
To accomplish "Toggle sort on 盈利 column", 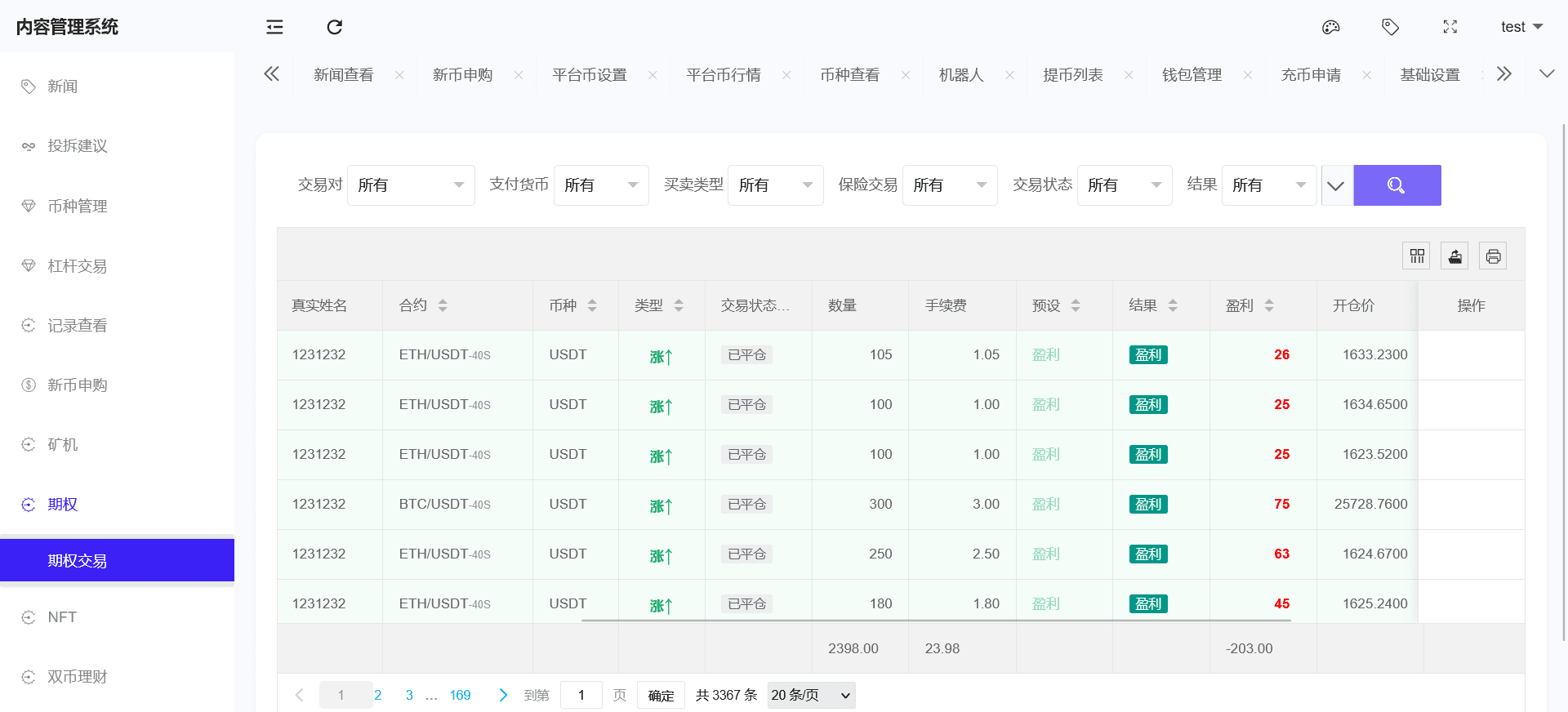I will point(1269,305).
